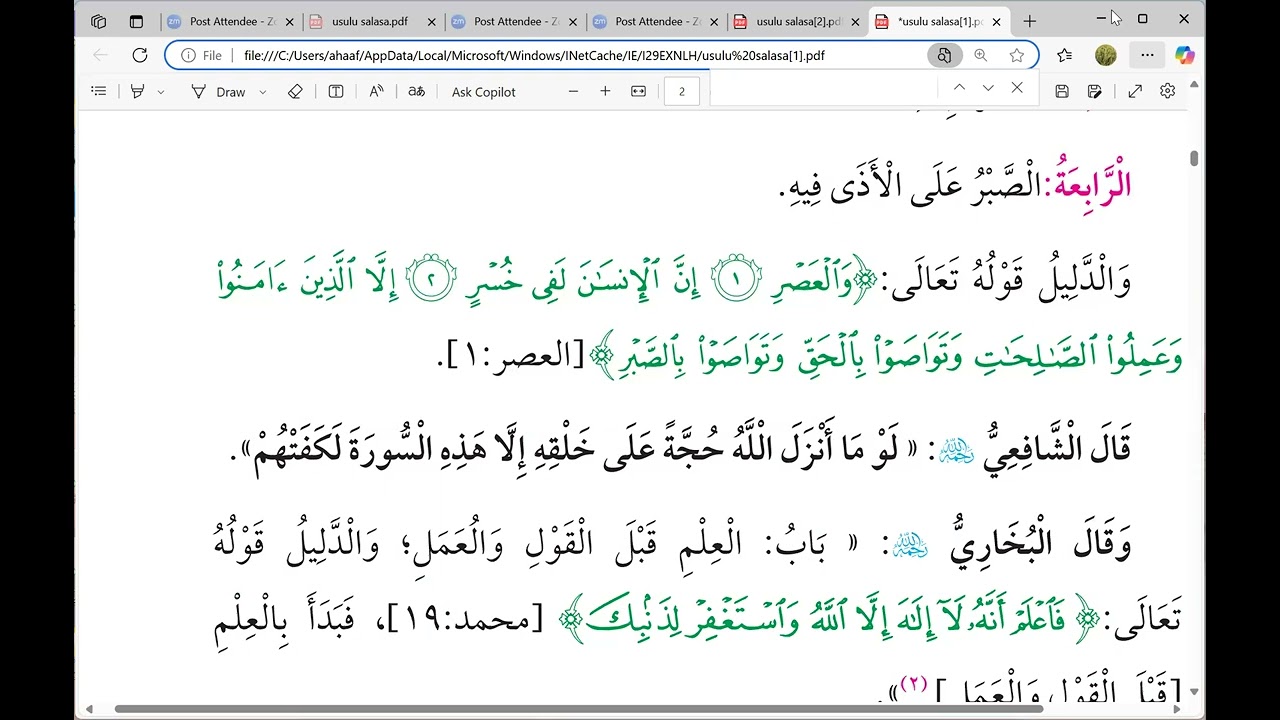
Task: Close the usulu salasa.pdf tab
Action: (x=431, y=21)
